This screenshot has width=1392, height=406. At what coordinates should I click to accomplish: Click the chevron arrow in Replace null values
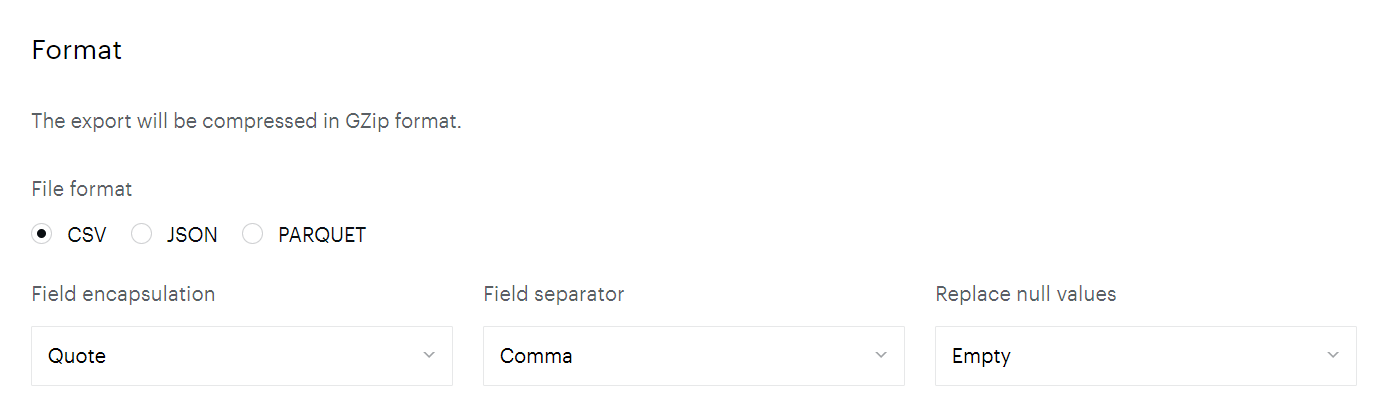[x=1333, y=355]
